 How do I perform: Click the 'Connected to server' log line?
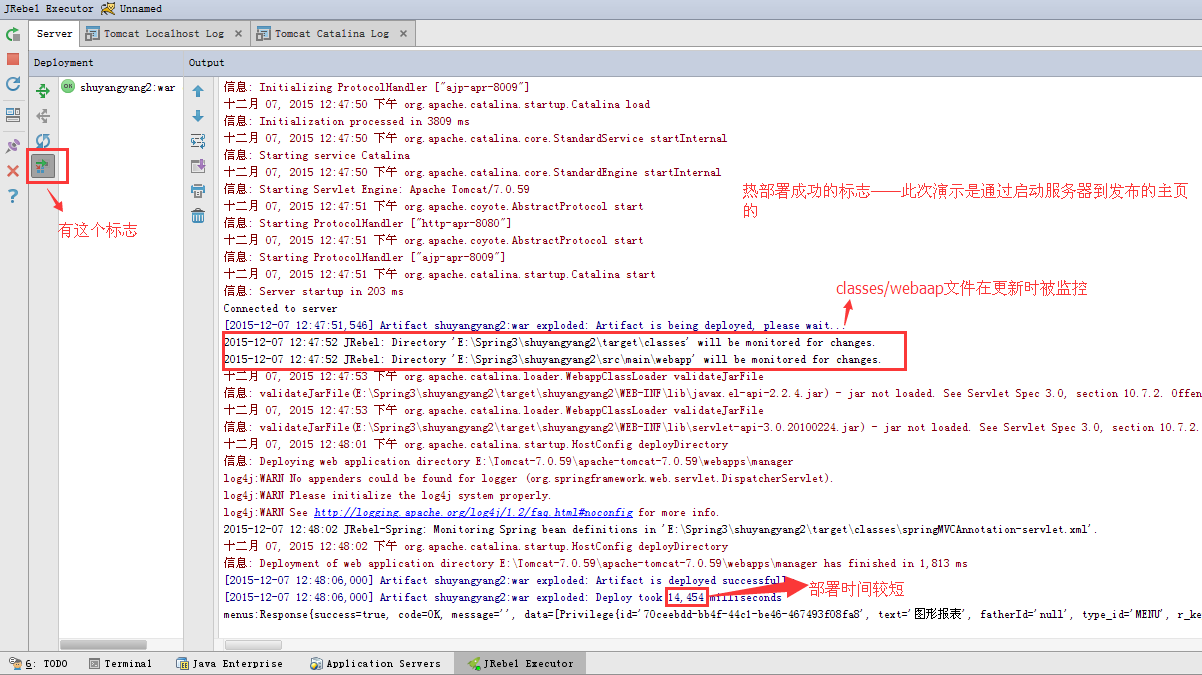coord(280,308)
